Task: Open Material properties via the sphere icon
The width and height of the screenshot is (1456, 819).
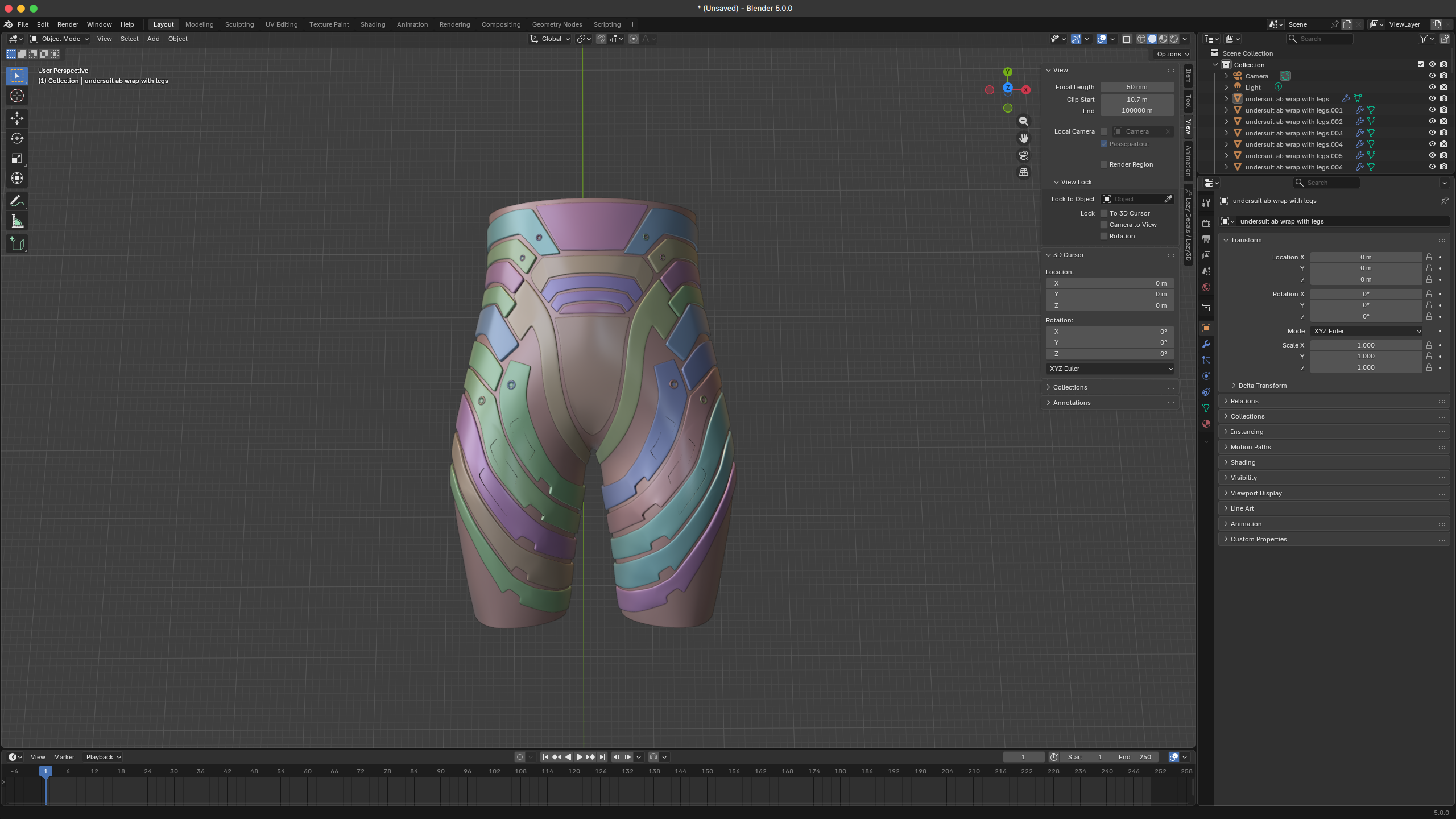Action: (1206, 424)
